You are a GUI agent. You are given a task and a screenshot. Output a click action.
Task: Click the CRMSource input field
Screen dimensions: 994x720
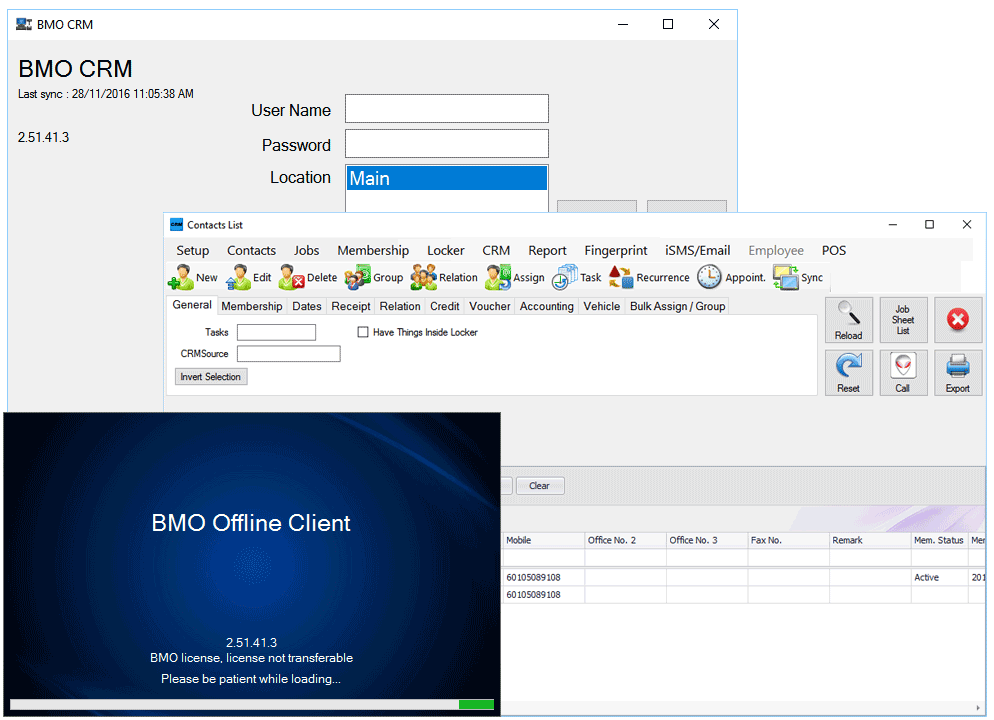coord(288,354)
